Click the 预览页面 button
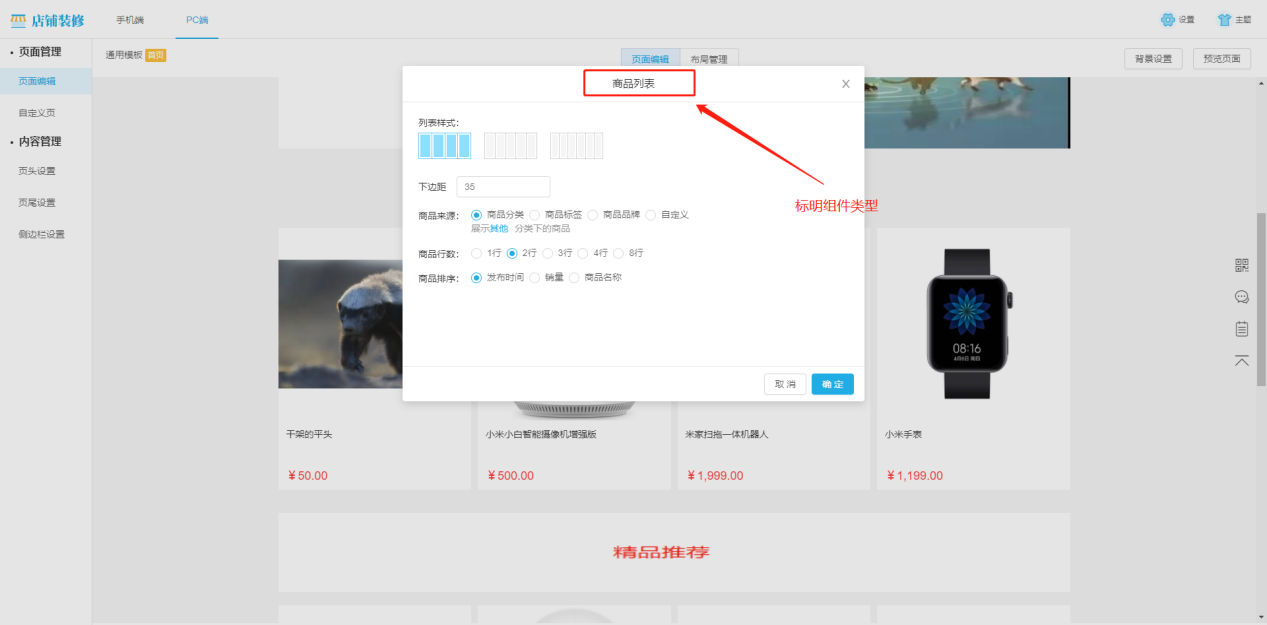The height and width of the screenshot is (625, 1267). tap(1221, 58)
